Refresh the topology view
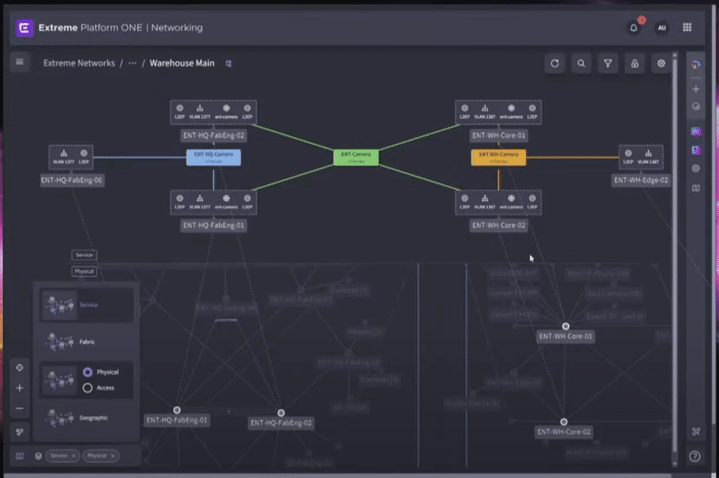719x478 pixels. [x=554, y=63]
